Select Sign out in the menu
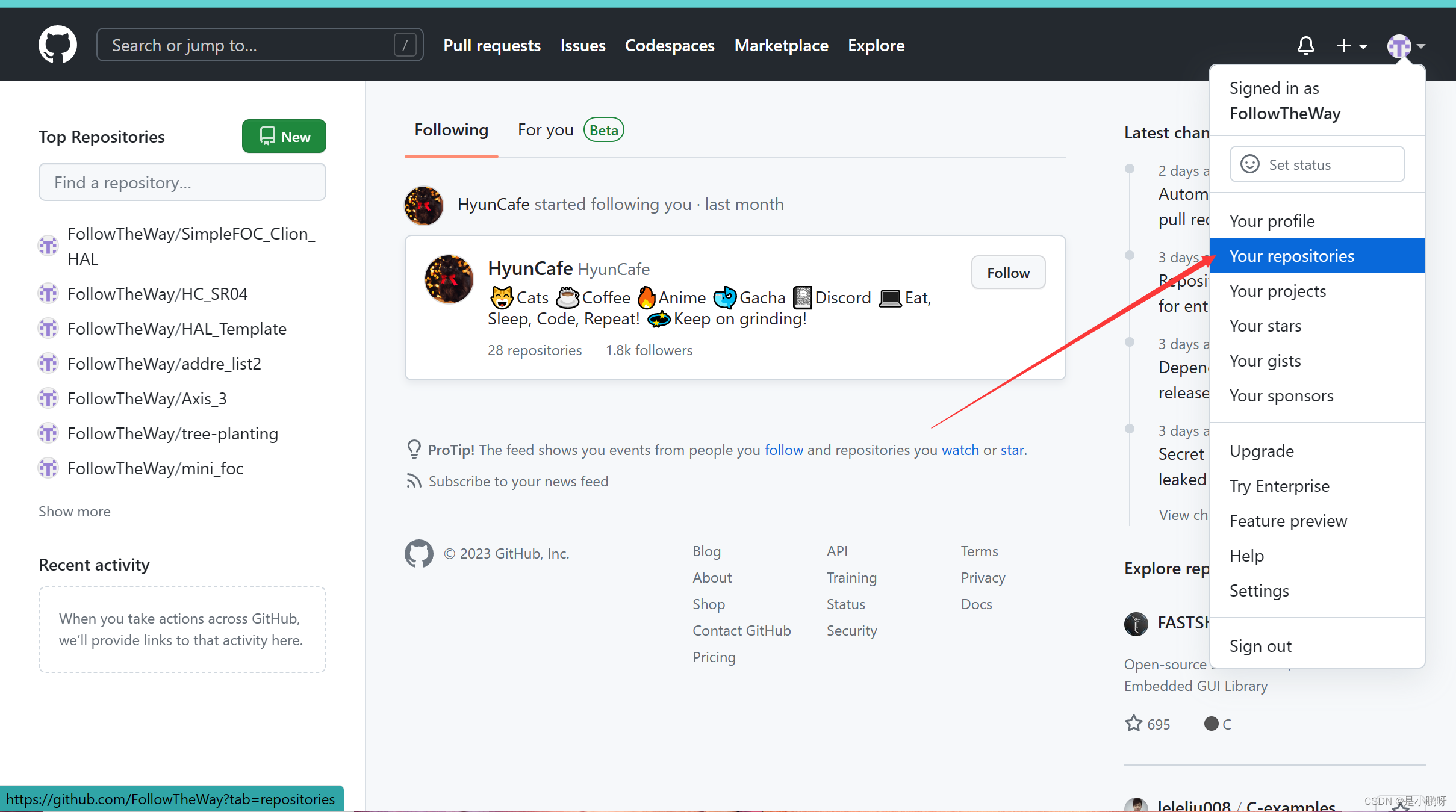The height and width of the screenshot is (812, 1456). (1260, 646)
